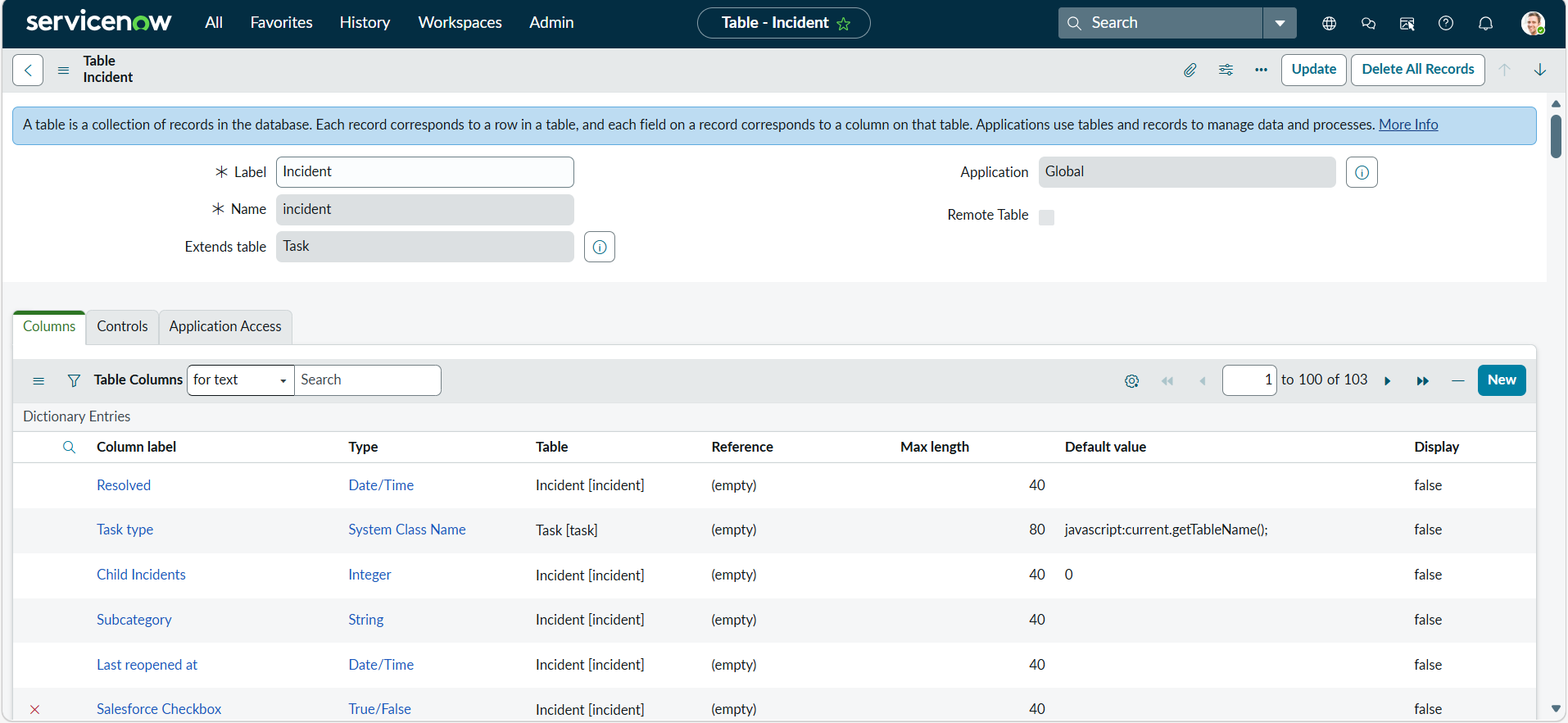Switch to the Controls tab
Viewport: 1568px width, 723px height.
(122, 326)
